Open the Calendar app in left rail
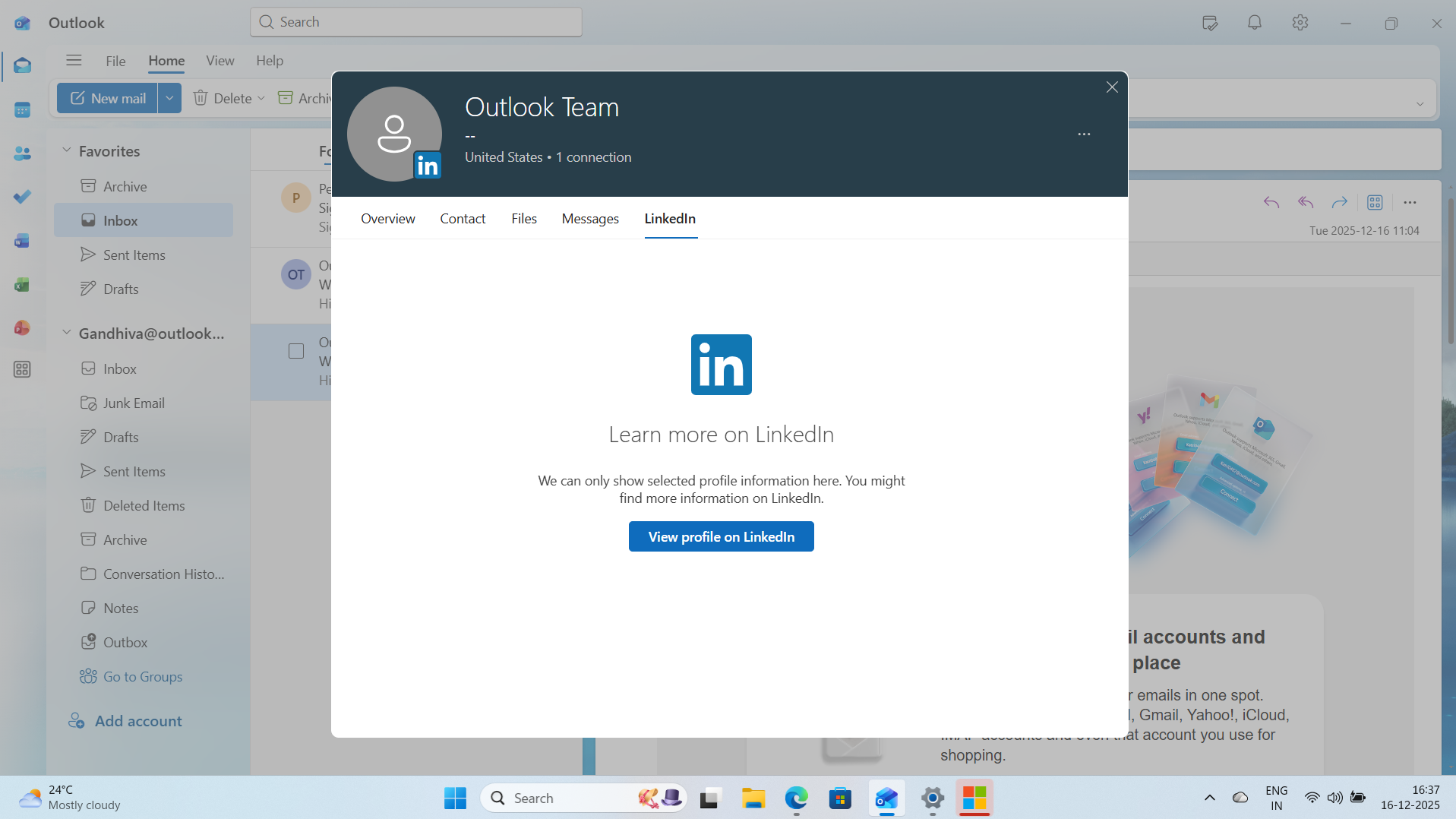1456x819 pixels. coord(22,110)
